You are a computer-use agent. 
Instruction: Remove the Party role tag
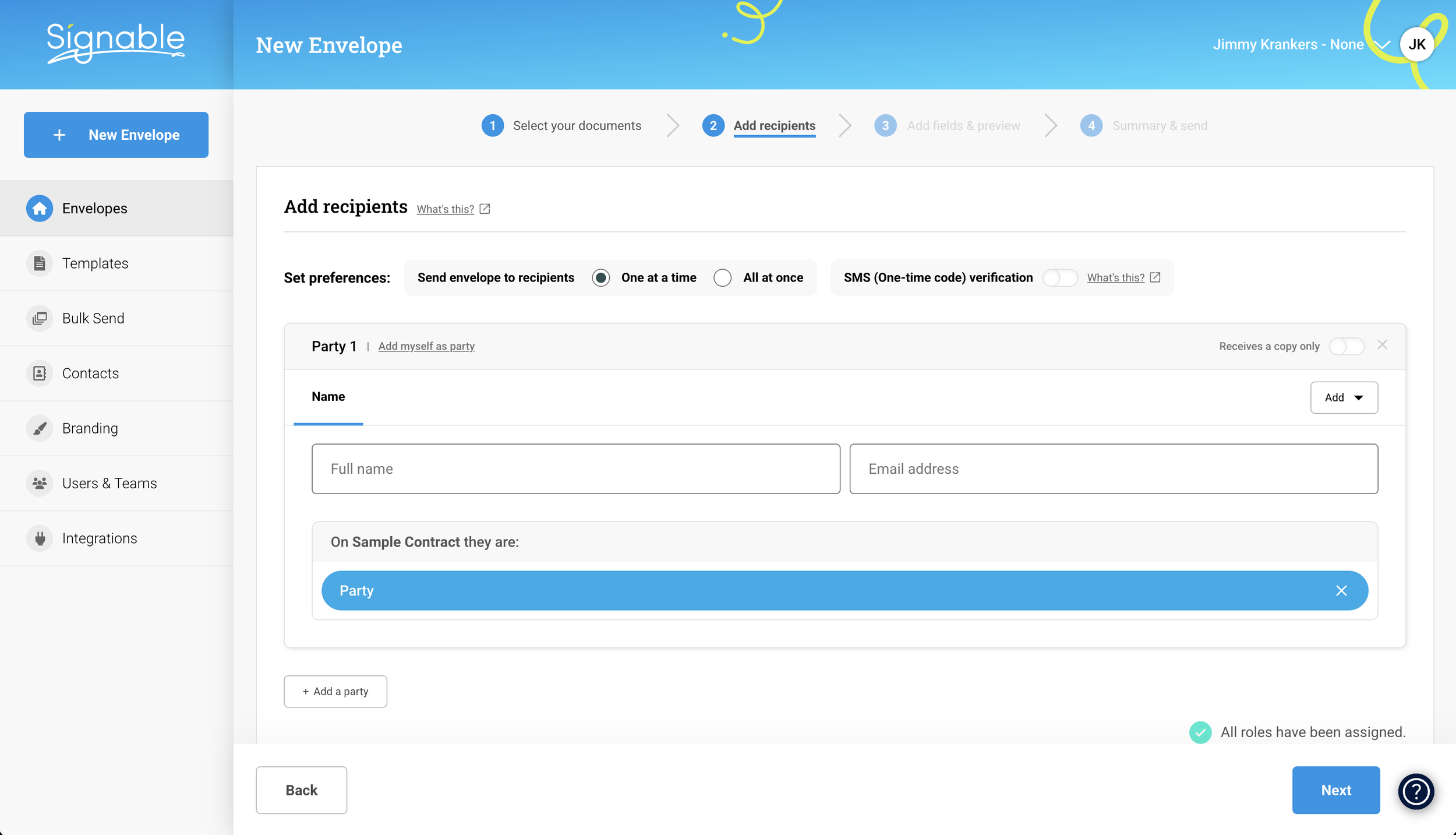click(1341, 590)
